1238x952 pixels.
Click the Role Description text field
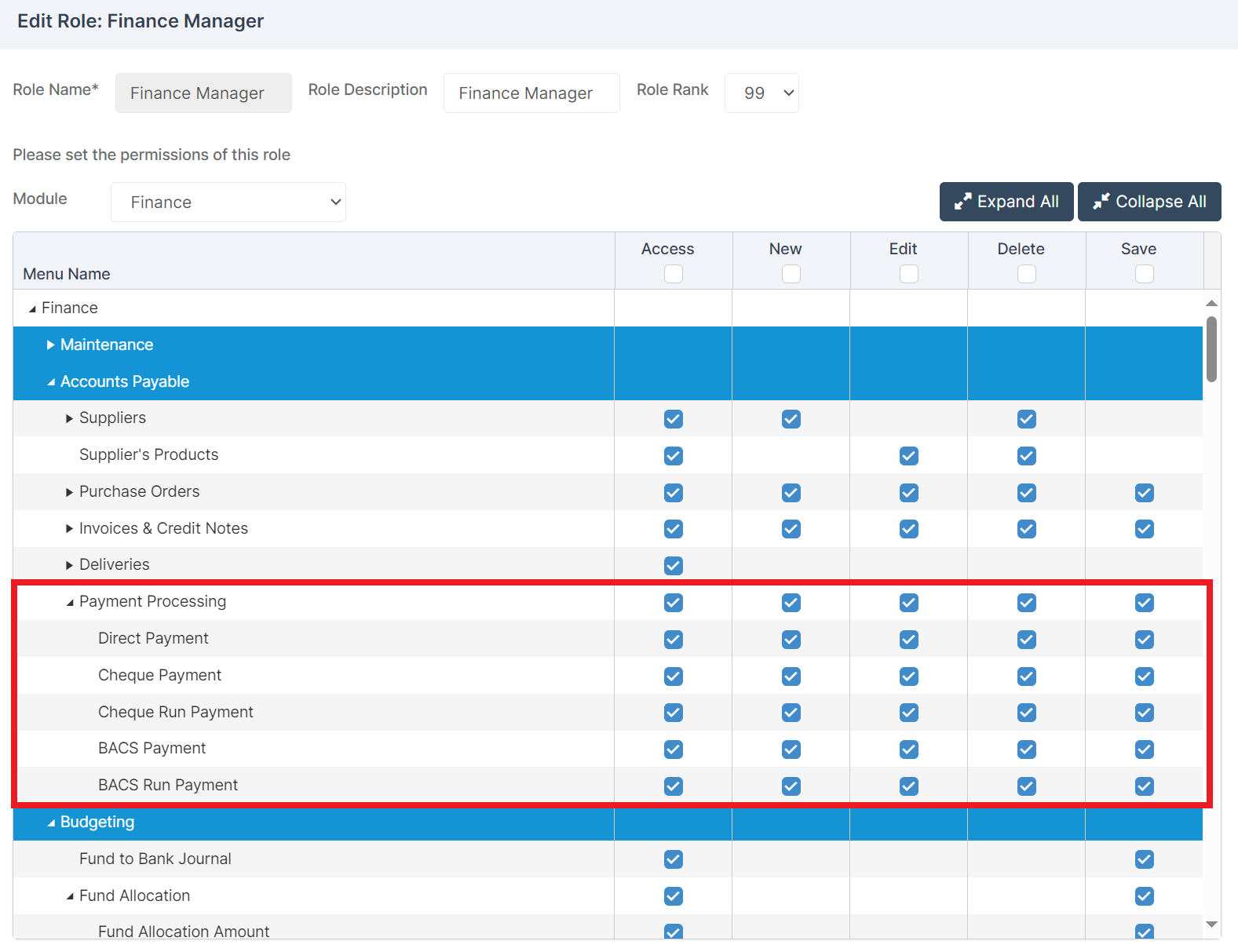(x=531, y=93)
